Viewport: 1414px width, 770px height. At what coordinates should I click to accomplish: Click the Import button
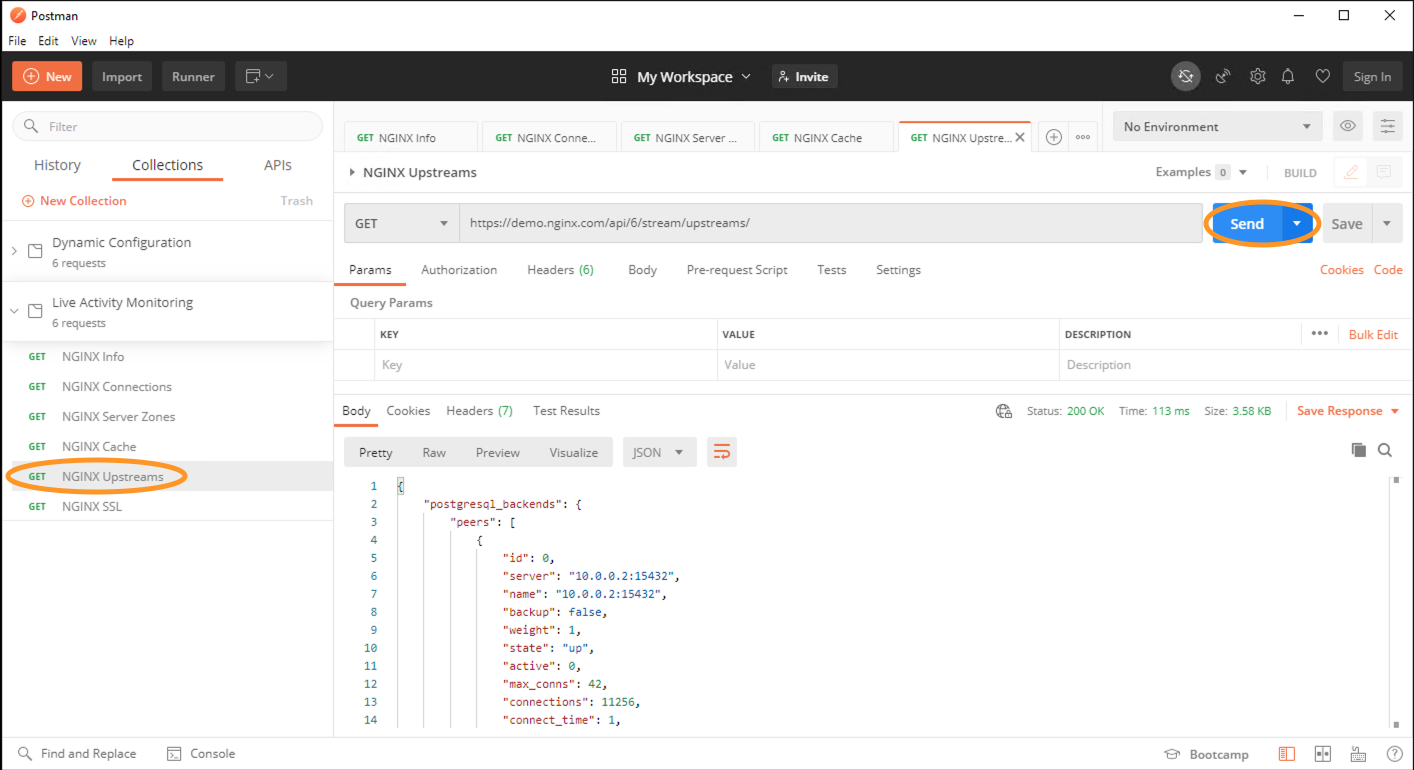click(122, 77)
